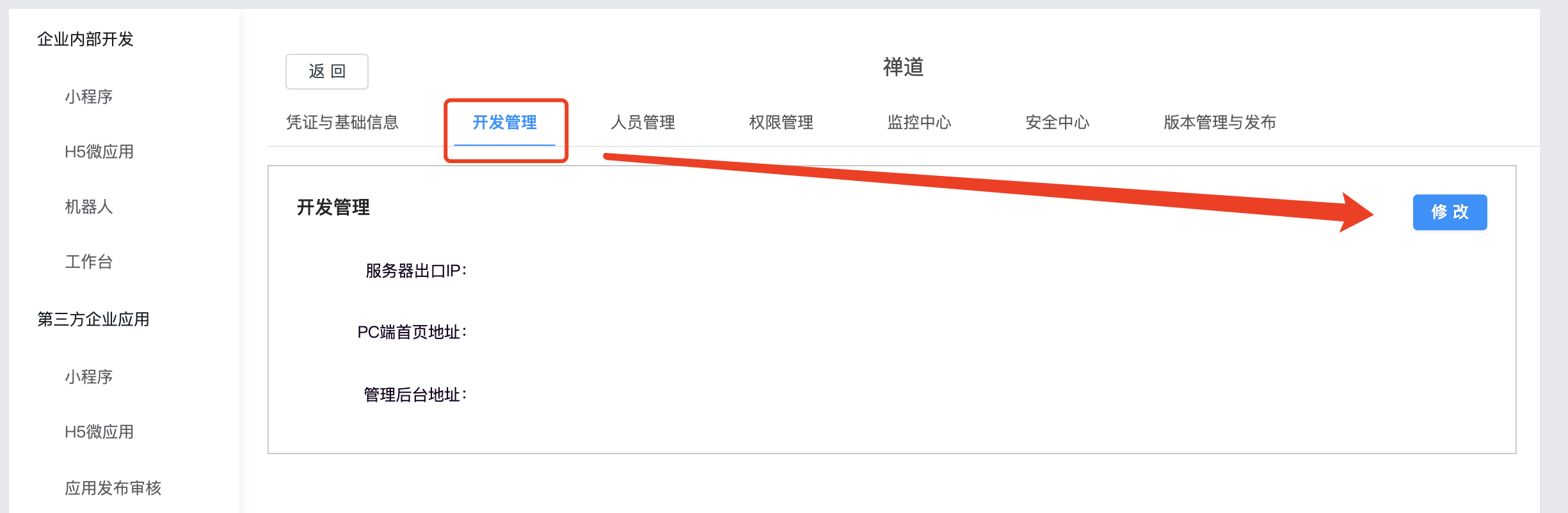1568x513 pixels.
Task: Open H5微应用 under 企业内部开发
Action: [99, 152]
